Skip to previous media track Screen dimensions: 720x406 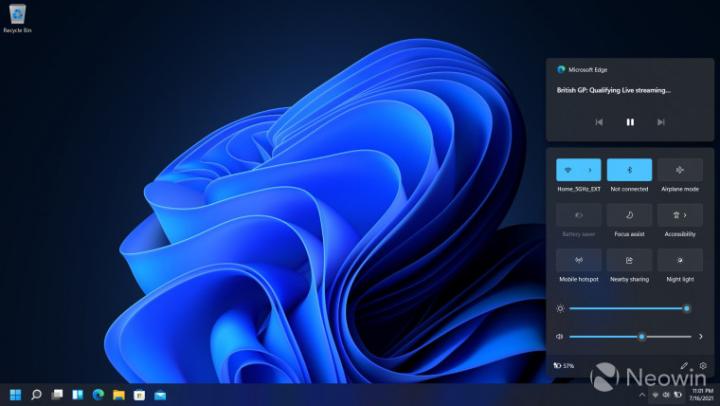[599, 122]
